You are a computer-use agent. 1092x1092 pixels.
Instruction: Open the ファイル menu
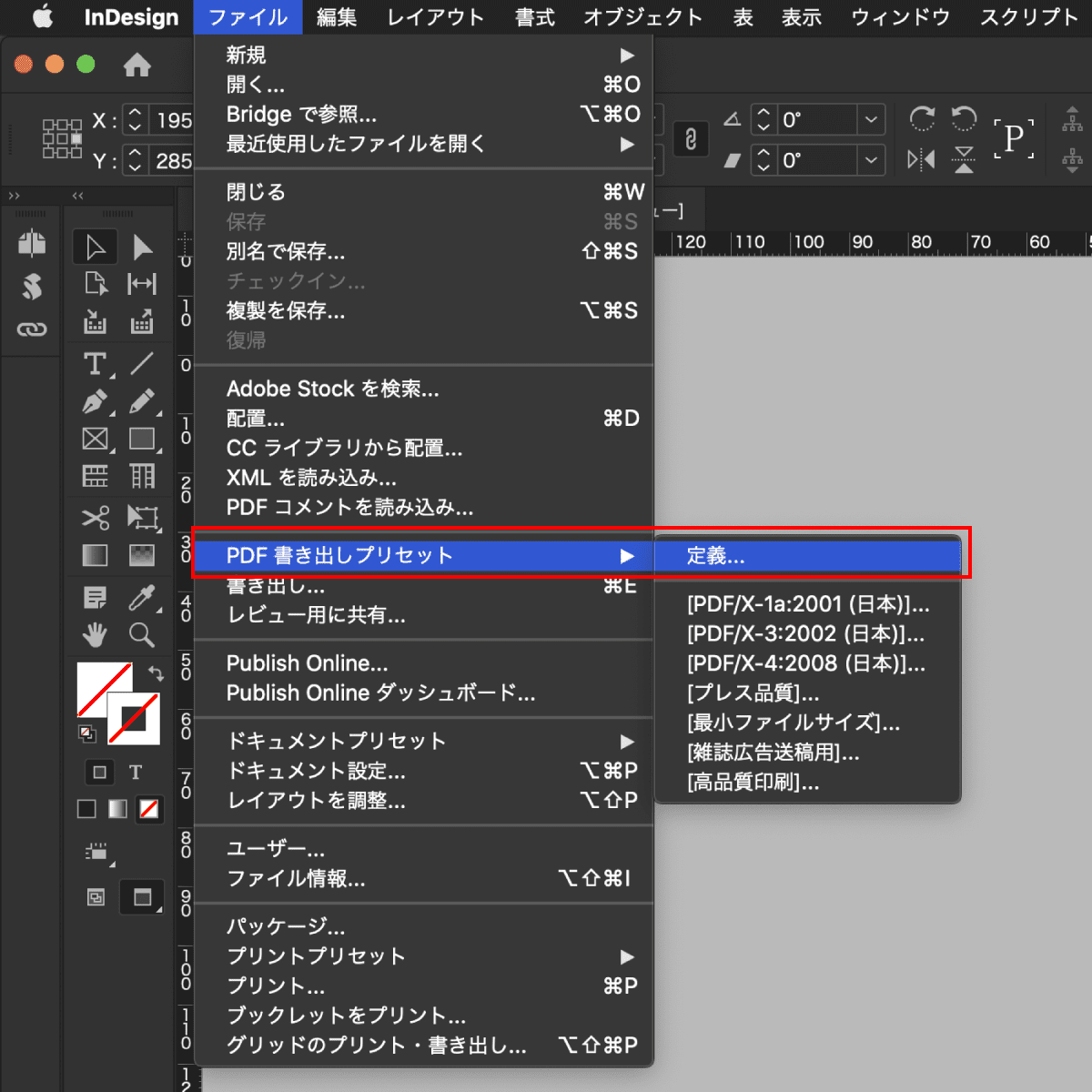click(x=248, y=17)
